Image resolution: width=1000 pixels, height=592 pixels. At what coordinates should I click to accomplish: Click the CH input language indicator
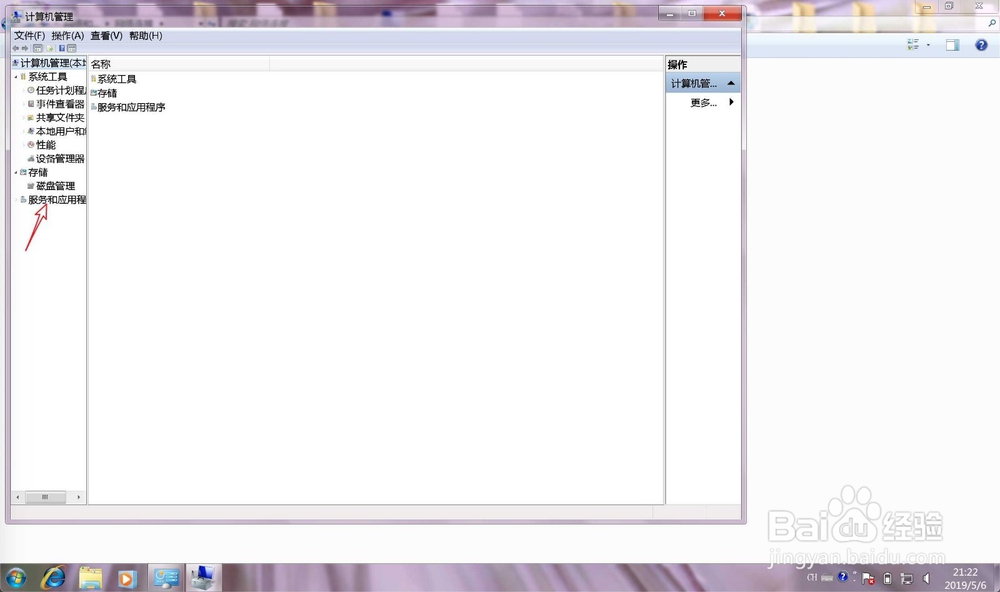[x=812, y=577]
